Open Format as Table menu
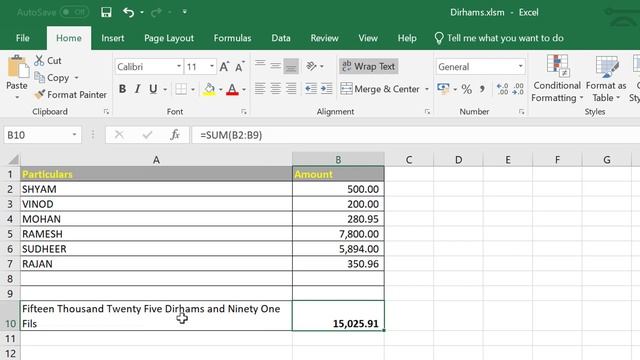Viewport: 640px width, 360px height. [606, 79]
